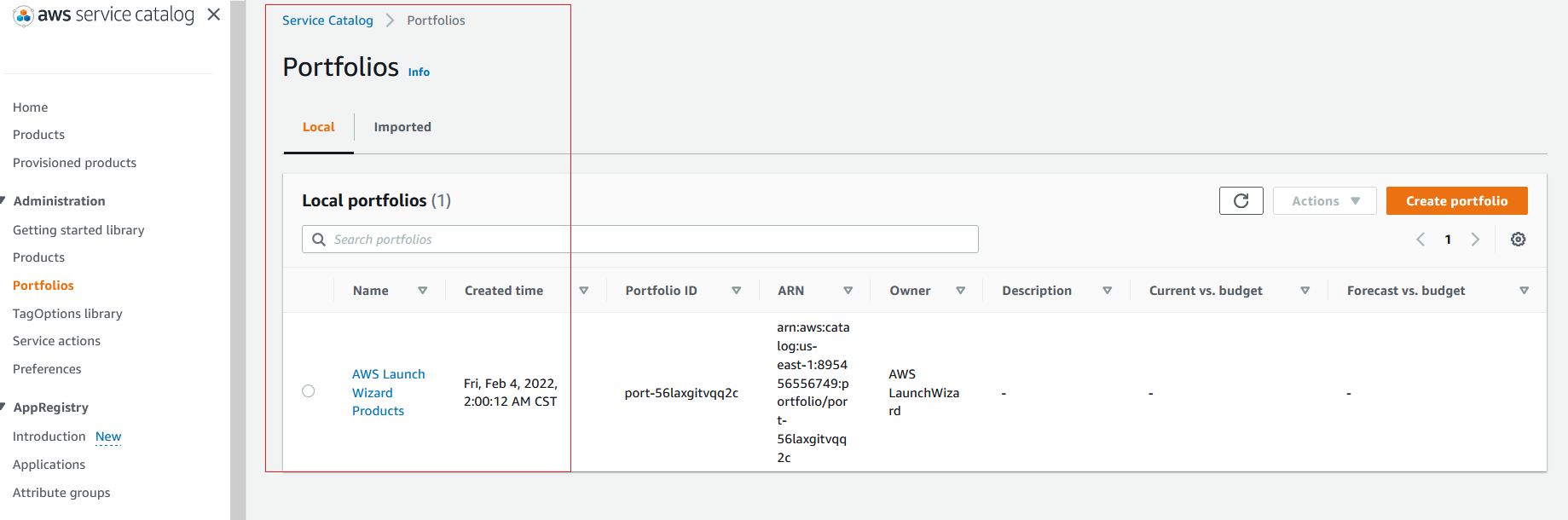
Task: Sort by ARN column arrow
Action: point(848,291)
